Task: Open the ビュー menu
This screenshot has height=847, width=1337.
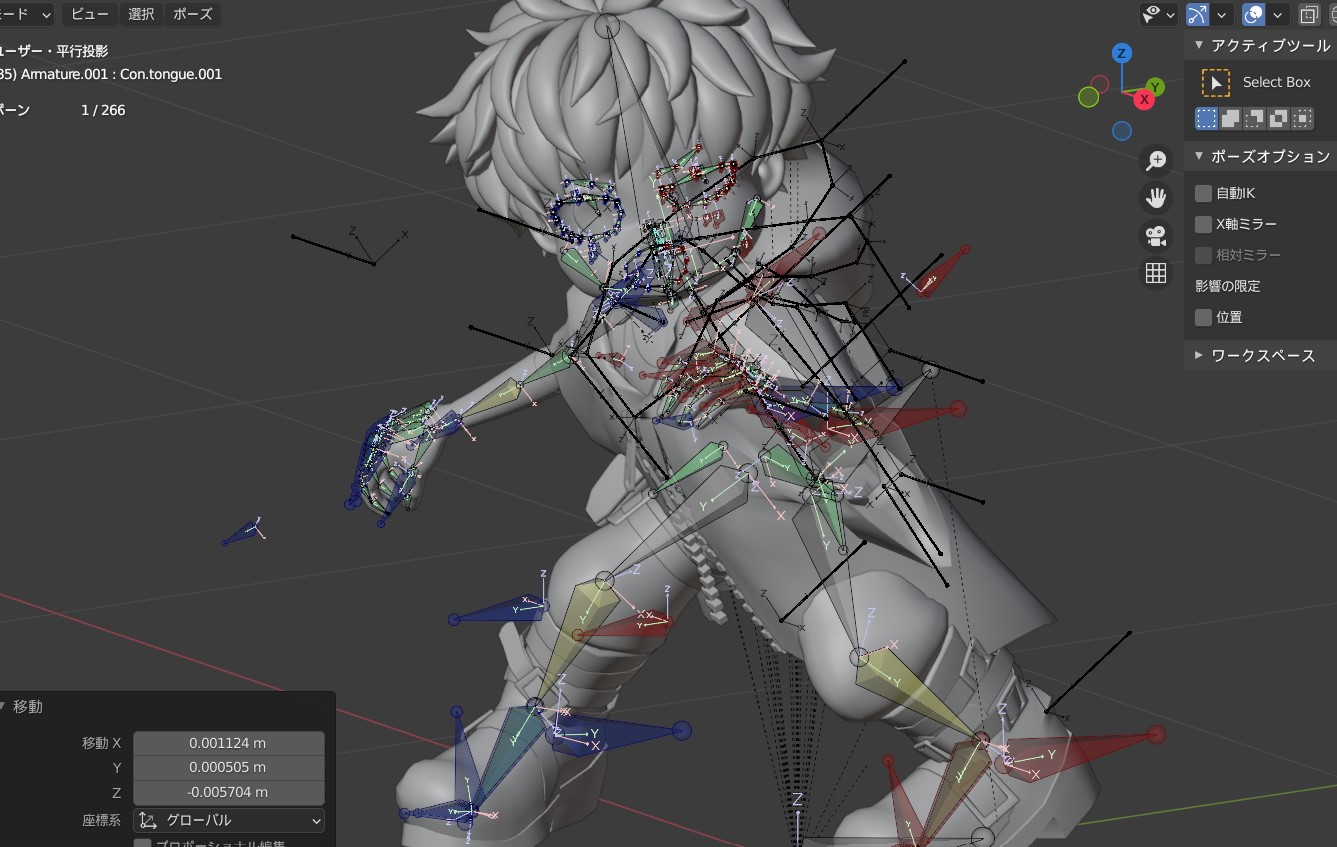Action: pyautogui.click(x=90, y=14)
